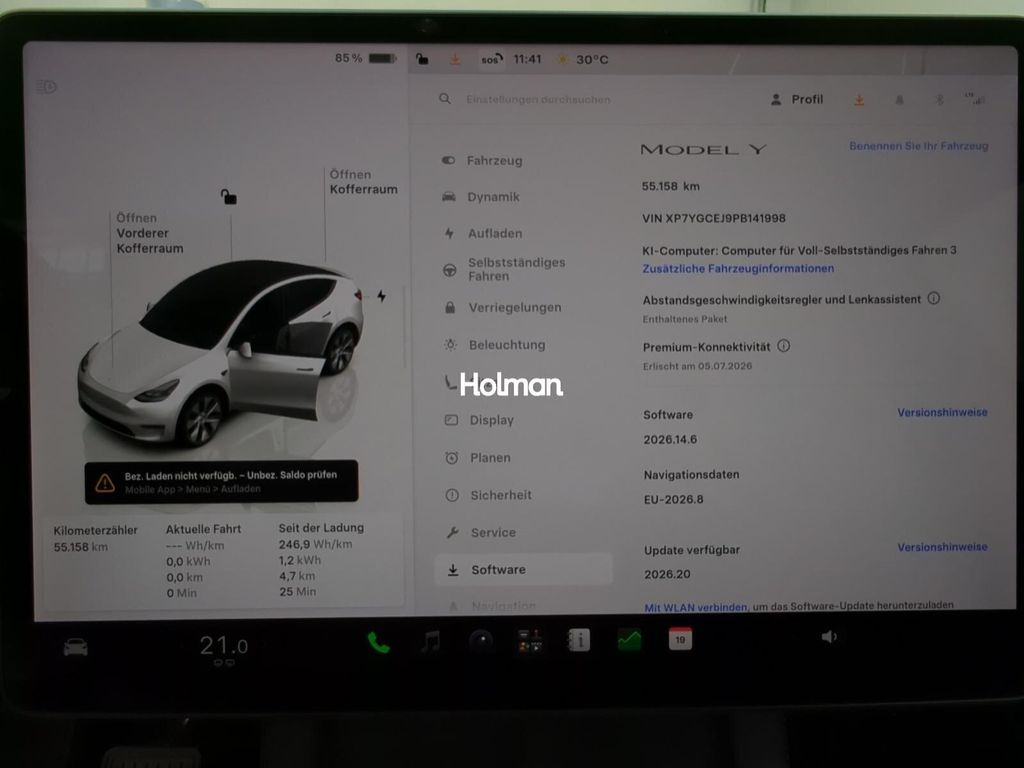Screen dimensions: 1024x768
Task: Open the energy graph app
Action: [630, 639]
